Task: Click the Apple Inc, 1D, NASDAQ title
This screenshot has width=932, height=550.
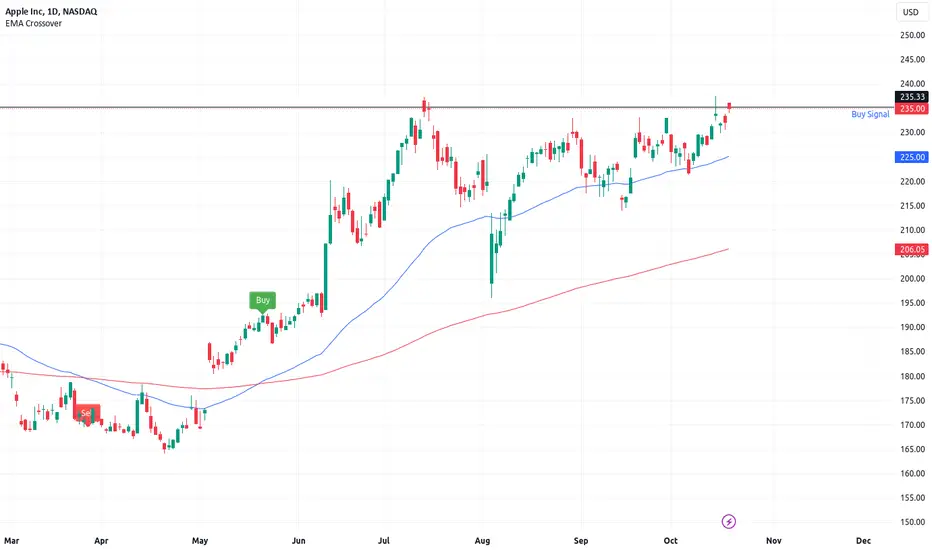Action: (51, 11)
